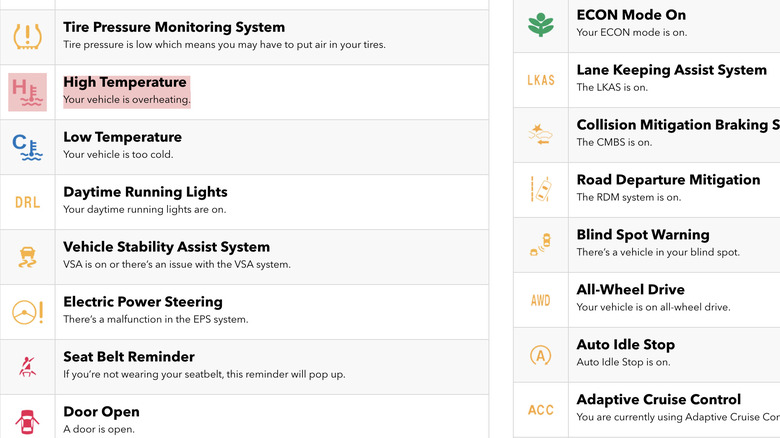Click the ACC adaptive cruise icon

[540, 410]
